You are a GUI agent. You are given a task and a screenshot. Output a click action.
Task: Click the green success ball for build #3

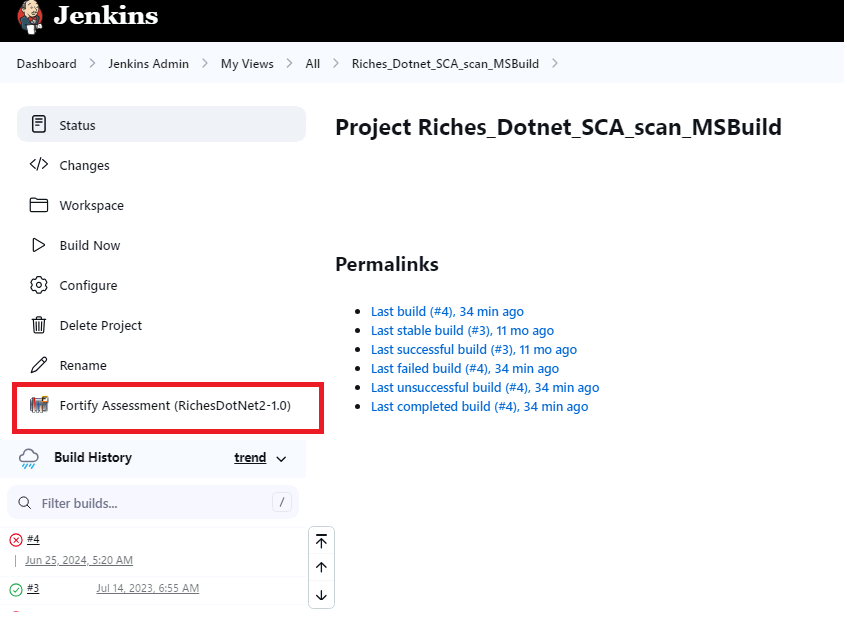15,588
